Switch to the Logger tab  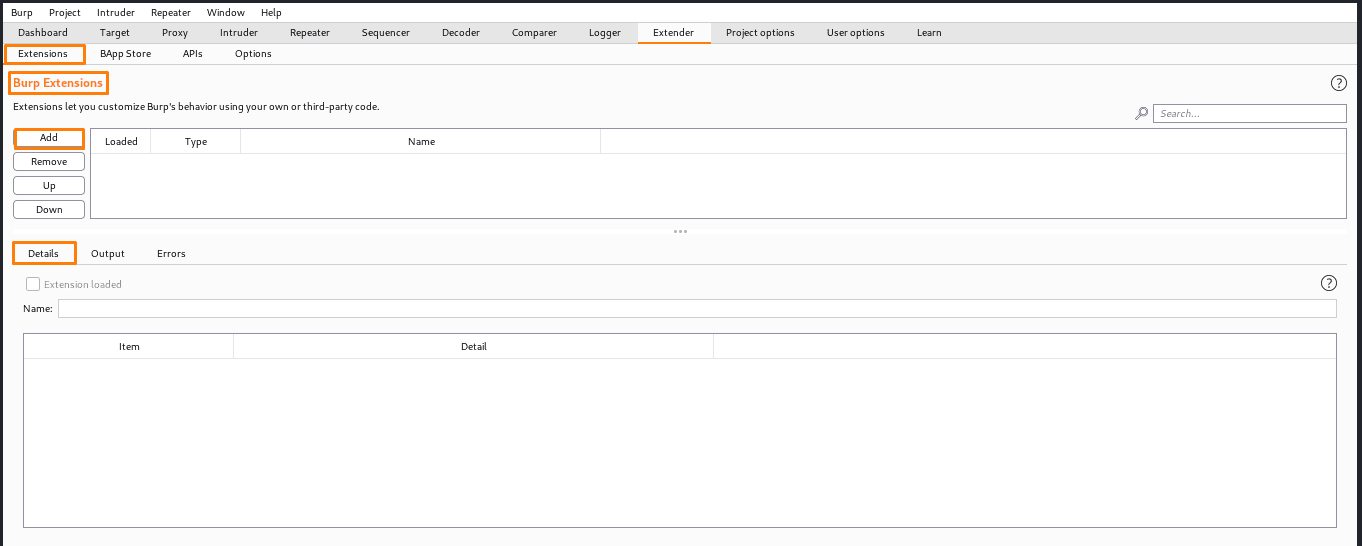coord(605,33)
